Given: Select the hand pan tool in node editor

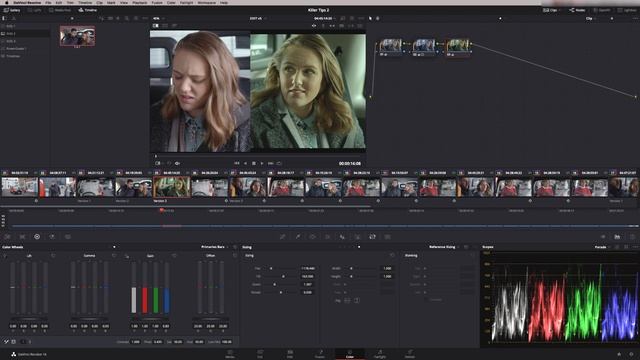Looking at the screenshot, I should pos(378,18).
